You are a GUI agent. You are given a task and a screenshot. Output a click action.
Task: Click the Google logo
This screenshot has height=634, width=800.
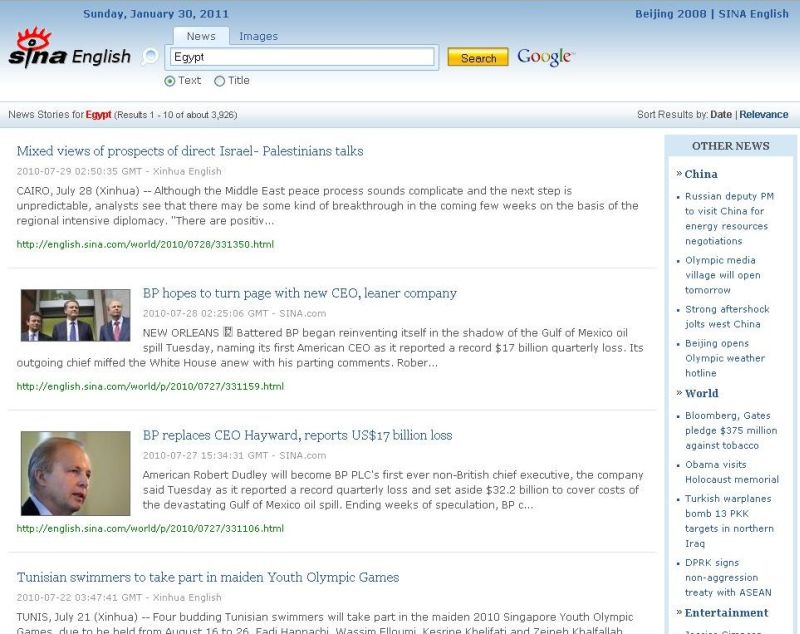coord(545,57)
